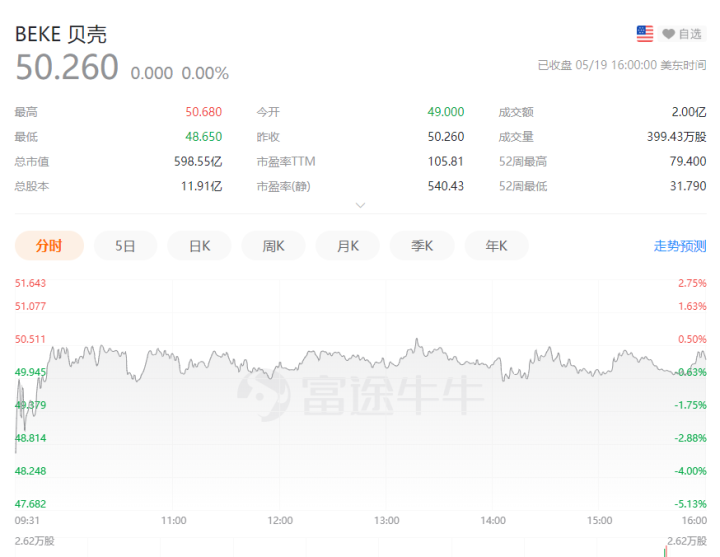720x557 pixels.
Task: Click the US flag market icon
Action: tap(645, 34)
